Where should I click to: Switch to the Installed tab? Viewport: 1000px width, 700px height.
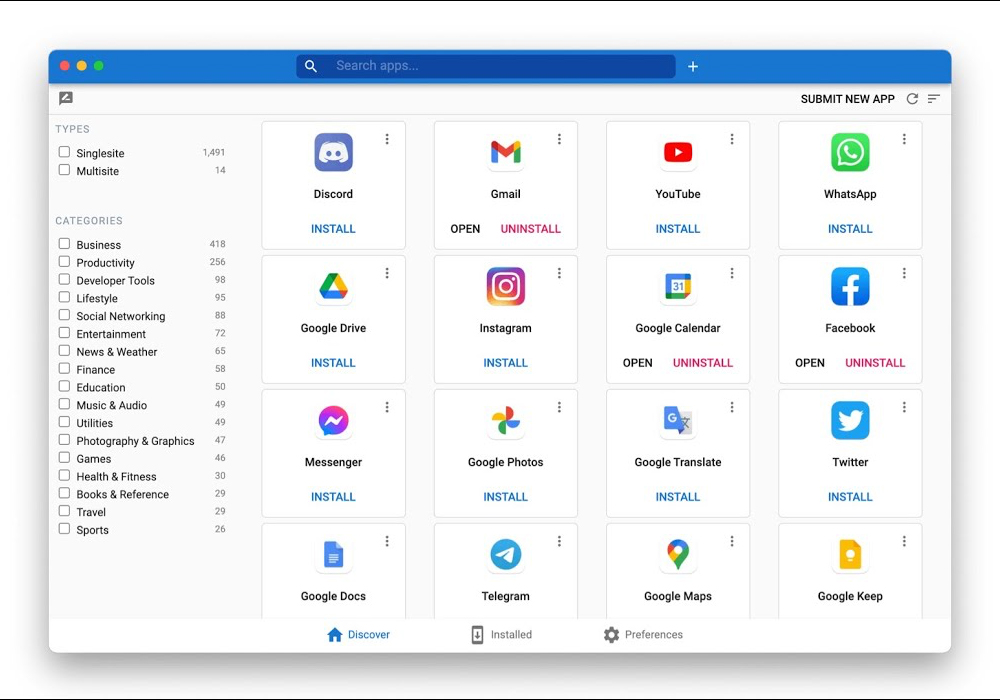[x=501, y=635]
